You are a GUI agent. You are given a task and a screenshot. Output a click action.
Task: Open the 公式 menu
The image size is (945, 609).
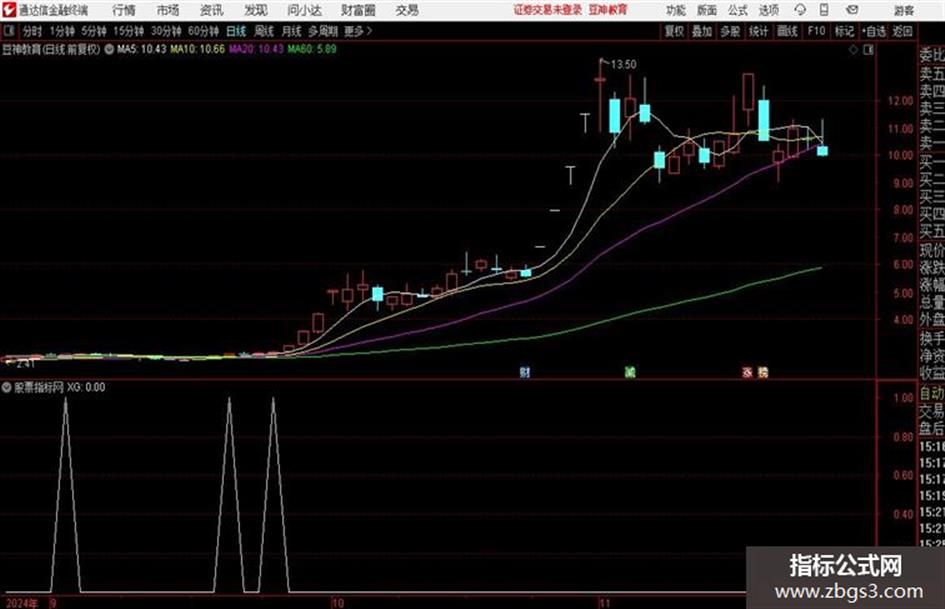point(738,10)
